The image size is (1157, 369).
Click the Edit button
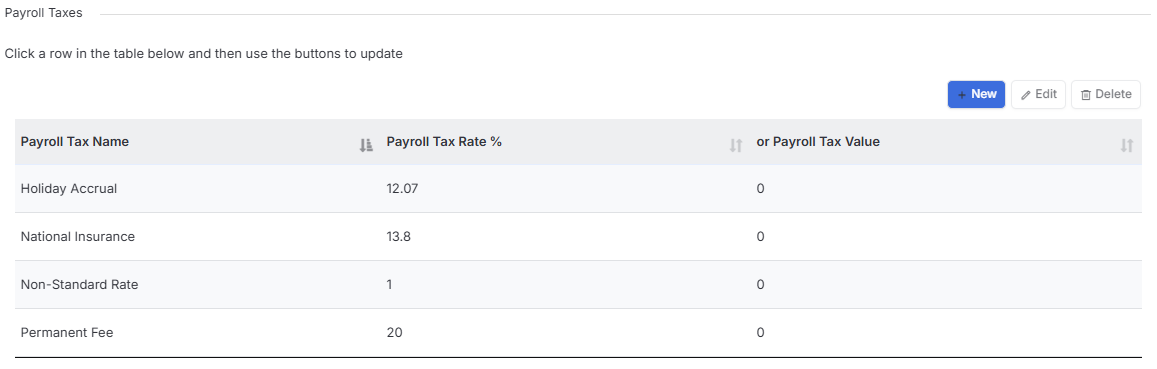(1038, 94)
